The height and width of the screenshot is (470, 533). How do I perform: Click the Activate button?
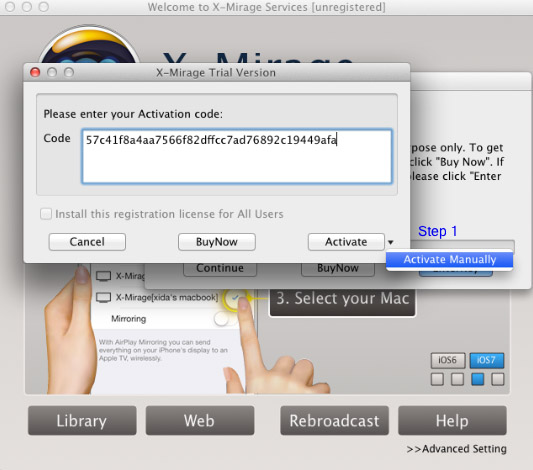[346, 242]
